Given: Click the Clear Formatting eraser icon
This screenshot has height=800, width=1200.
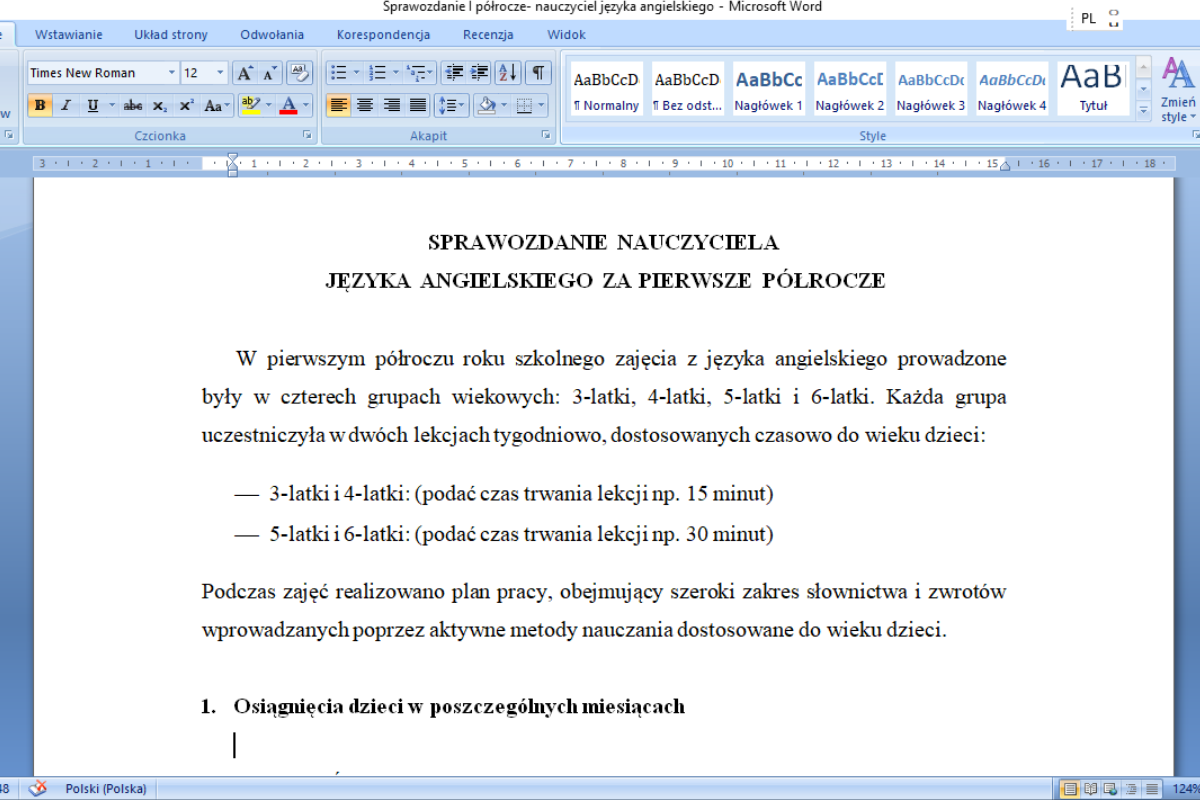Looking at the screenshot, I should click(x=299, y=73).
